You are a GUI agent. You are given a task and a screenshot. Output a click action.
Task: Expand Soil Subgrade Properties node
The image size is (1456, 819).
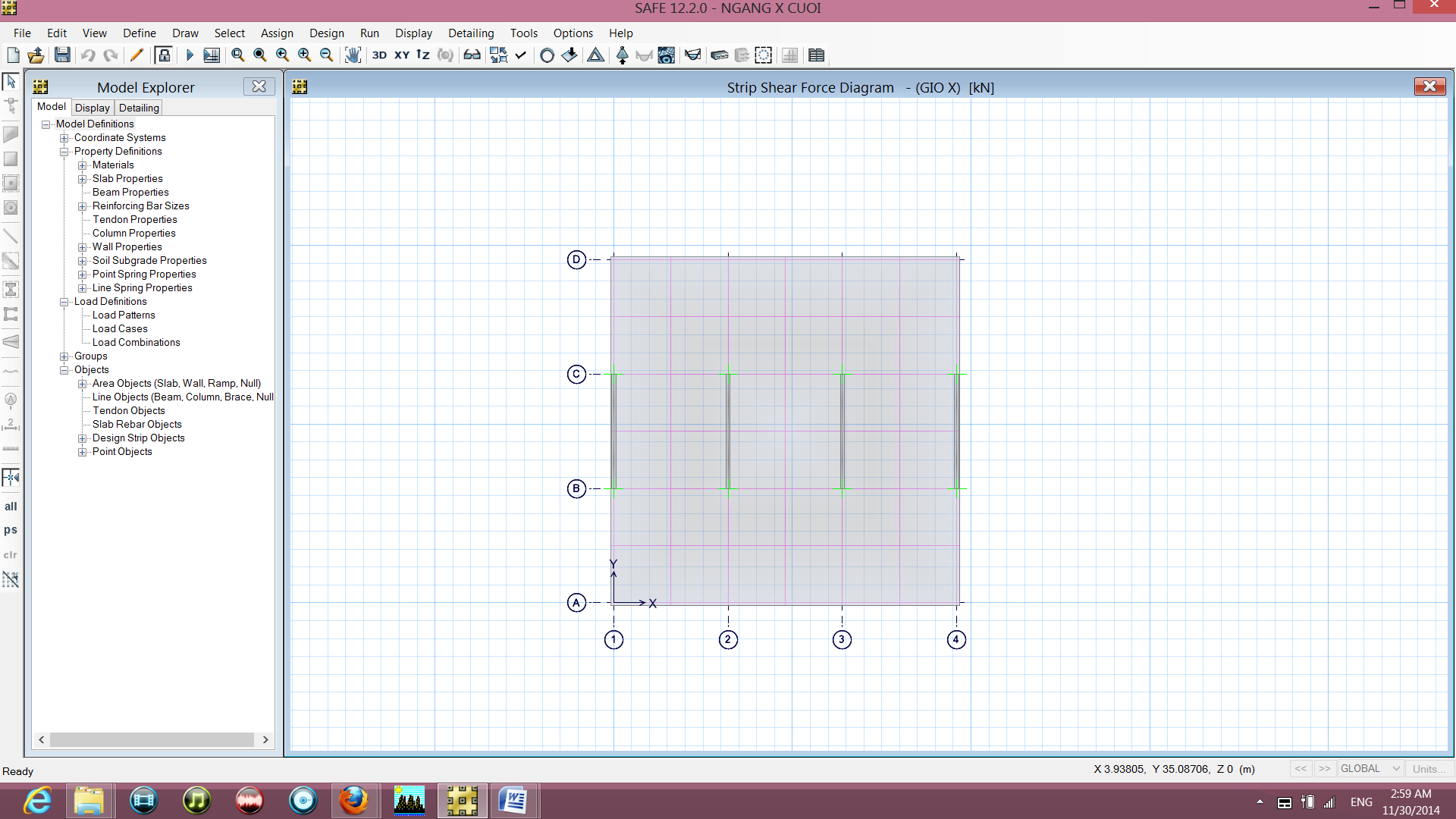point(83,261)
